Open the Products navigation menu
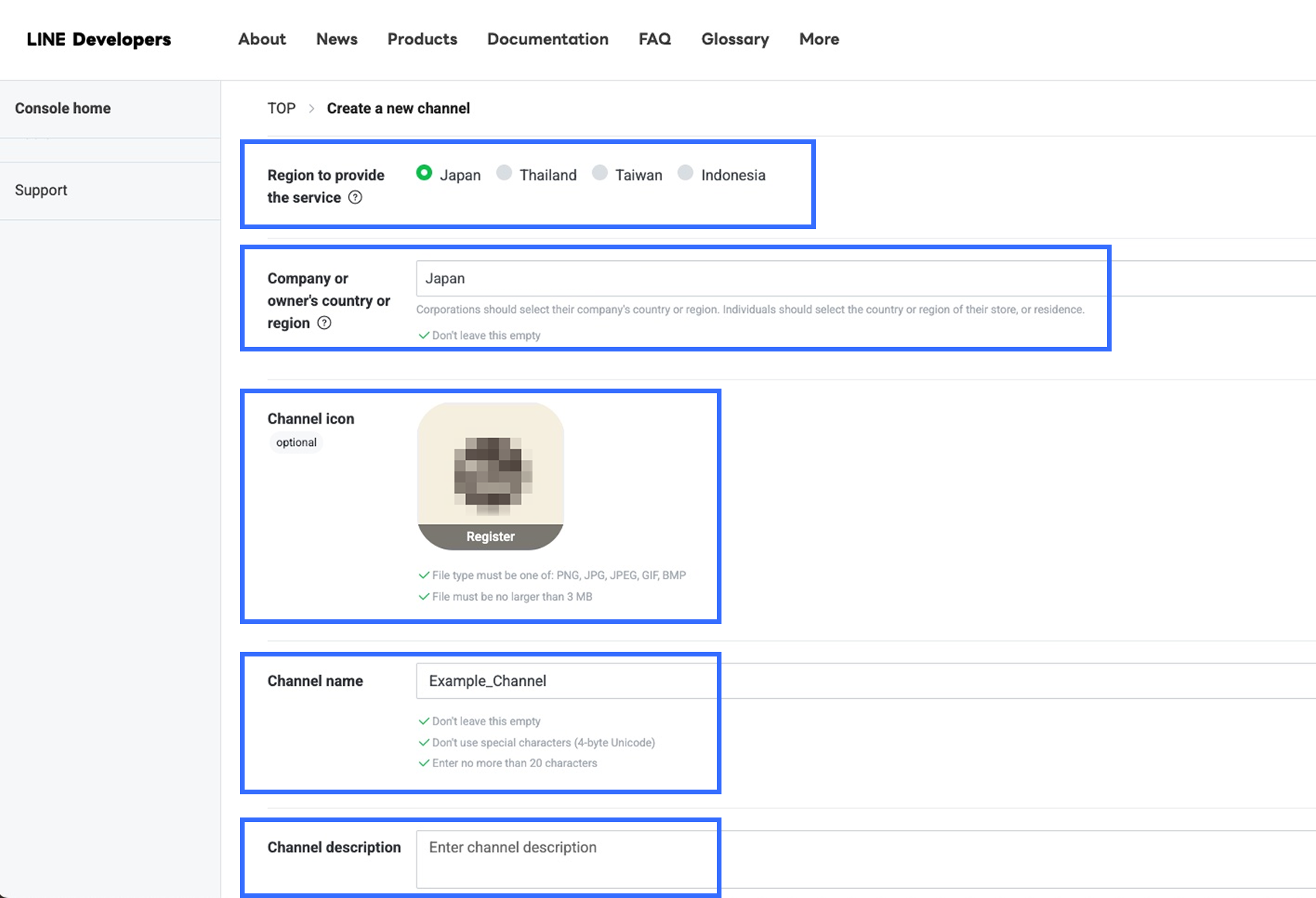1316x898 pixels. coord(422,39)
